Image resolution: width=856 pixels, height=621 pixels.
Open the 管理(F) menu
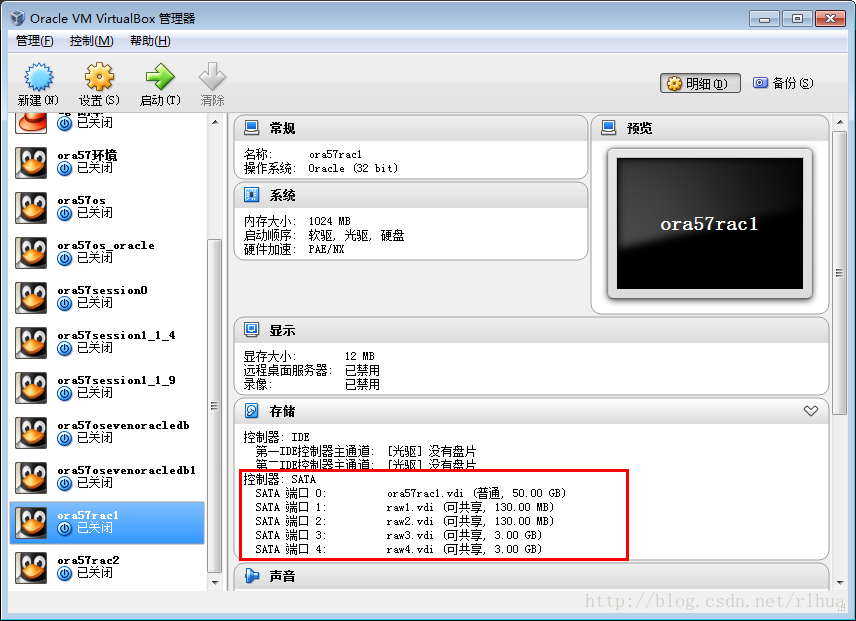(34, 41)
